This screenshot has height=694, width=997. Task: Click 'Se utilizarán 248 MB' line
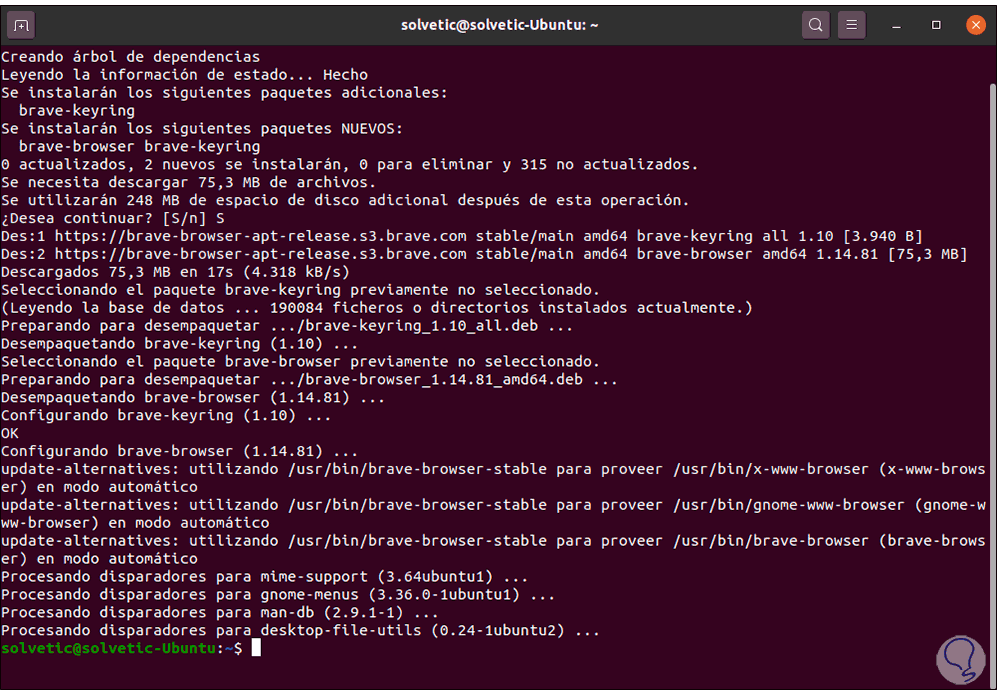tap(345, 200)
